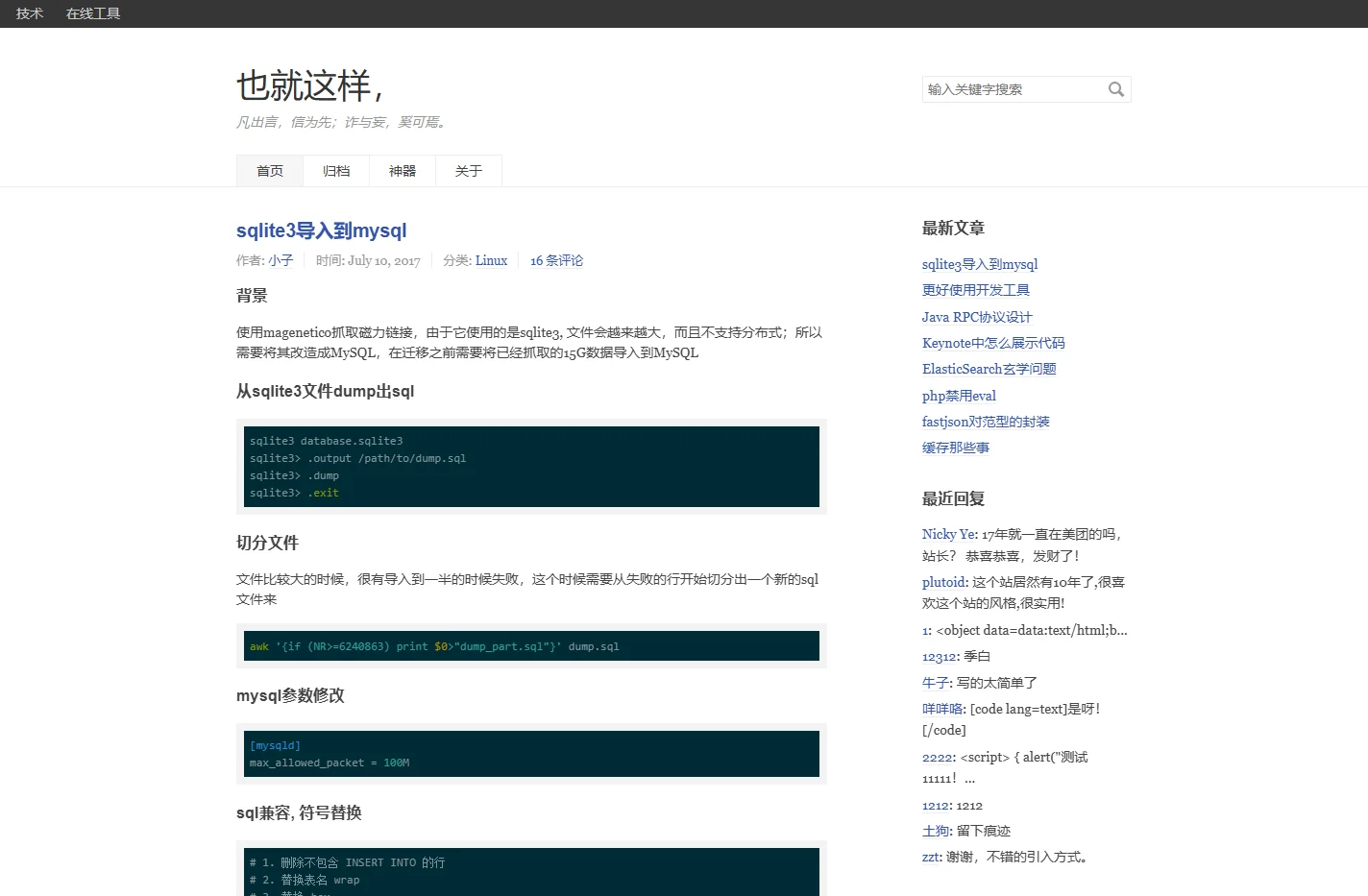Open the Linux category link
Image resolution: width=1368 pixels, height=896 pixels.
pos(491,260)
